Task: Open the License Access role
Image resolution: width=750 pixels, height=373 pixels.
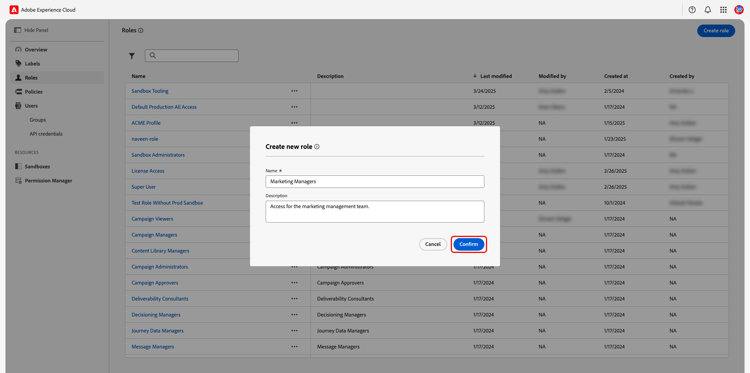Action: click(x=148, y=171)
